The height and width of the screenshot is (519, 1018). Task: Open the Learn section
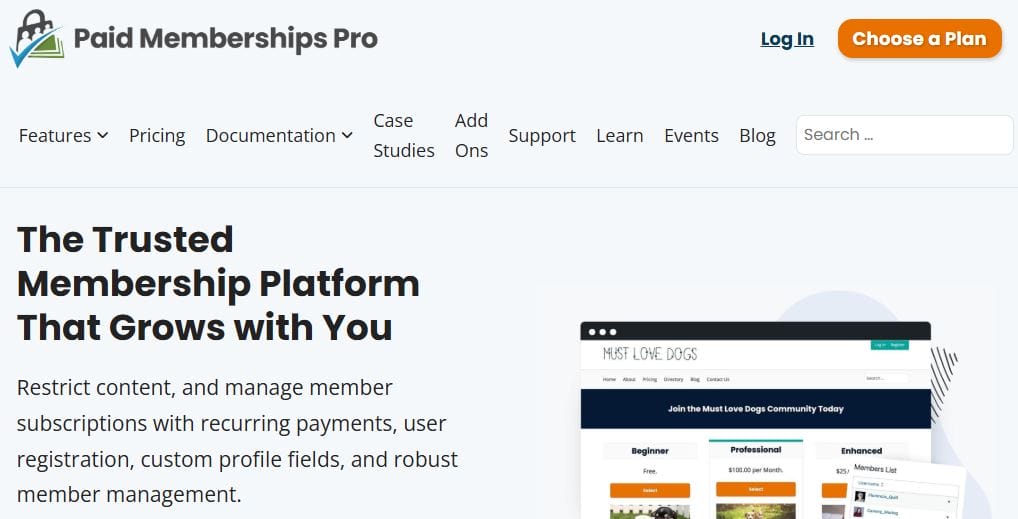(620, 135)
